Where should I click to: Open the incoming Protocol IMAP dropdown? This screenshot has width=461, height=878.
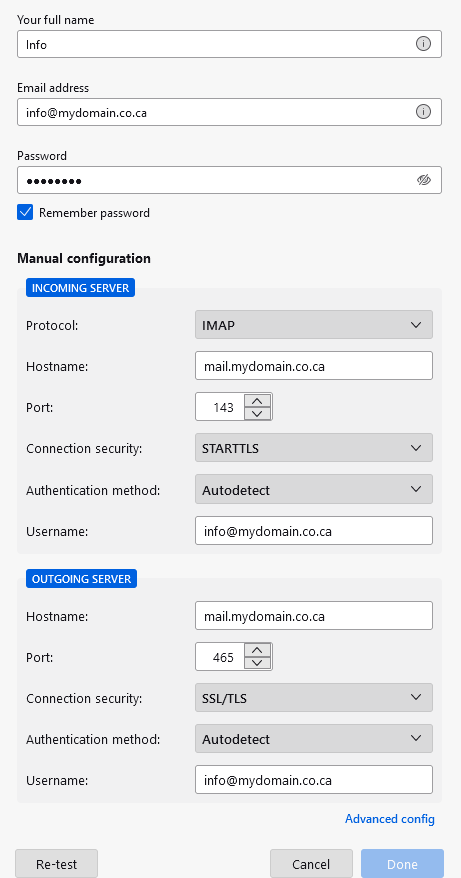coord(314,325)
